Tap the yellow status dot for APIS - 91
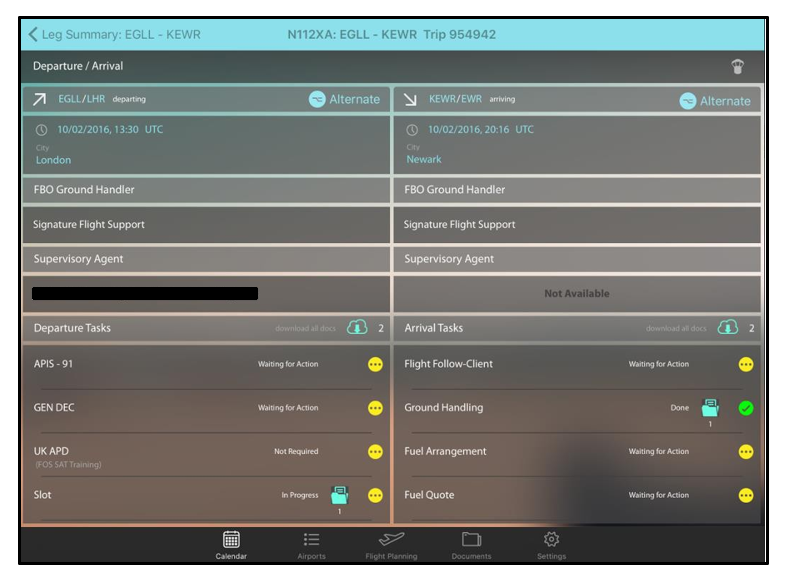Screen dimensions: 794x576 click(x=375, y=364)
